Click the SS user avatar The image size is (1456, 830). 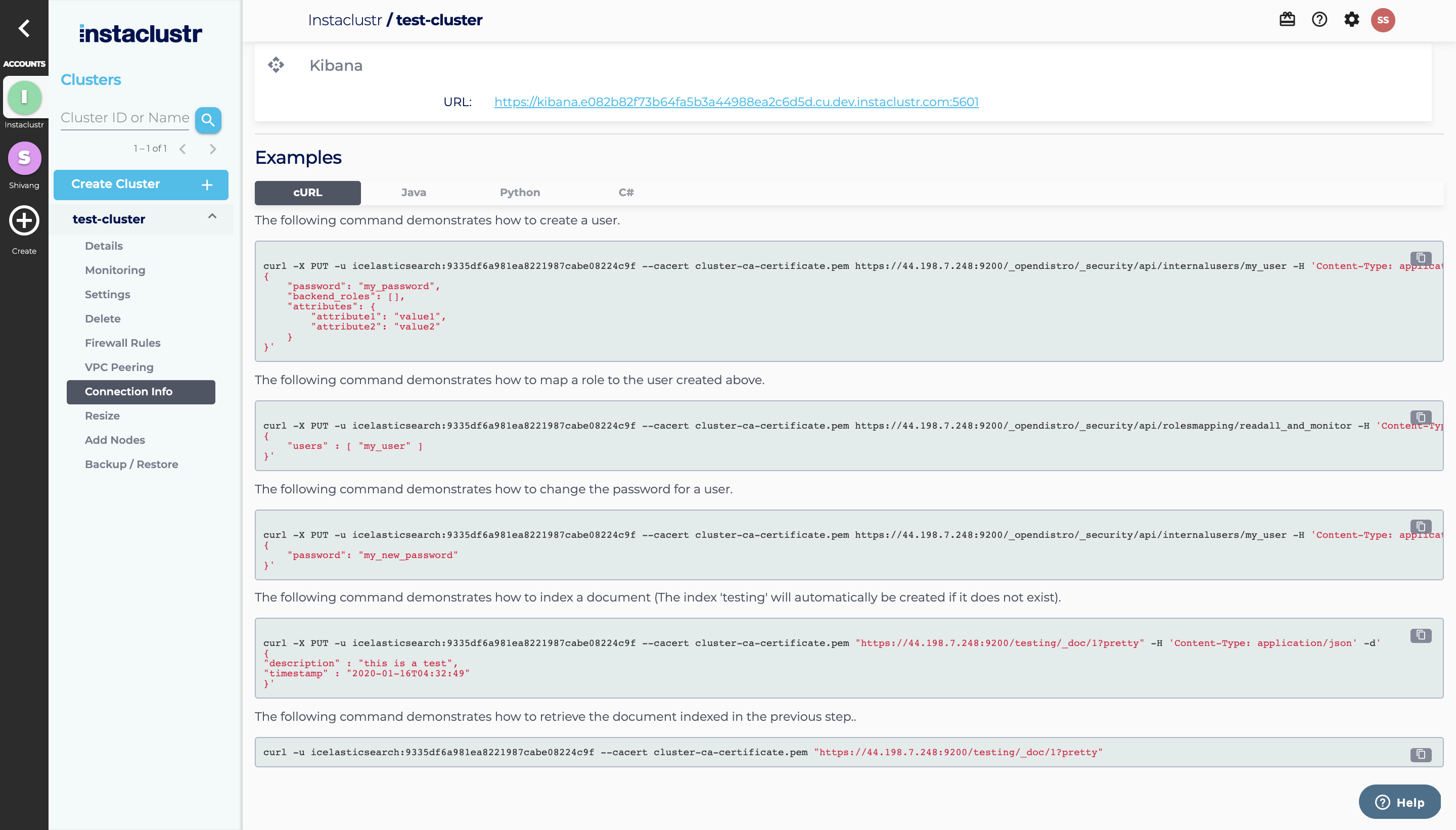[x=1383, y=20]
